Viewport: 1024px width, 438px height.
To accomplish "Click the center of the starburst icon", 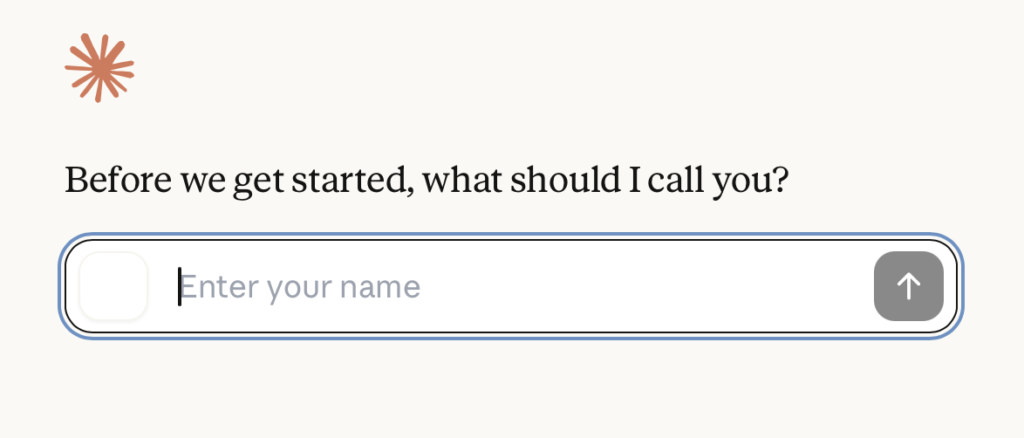I will 99,68.
